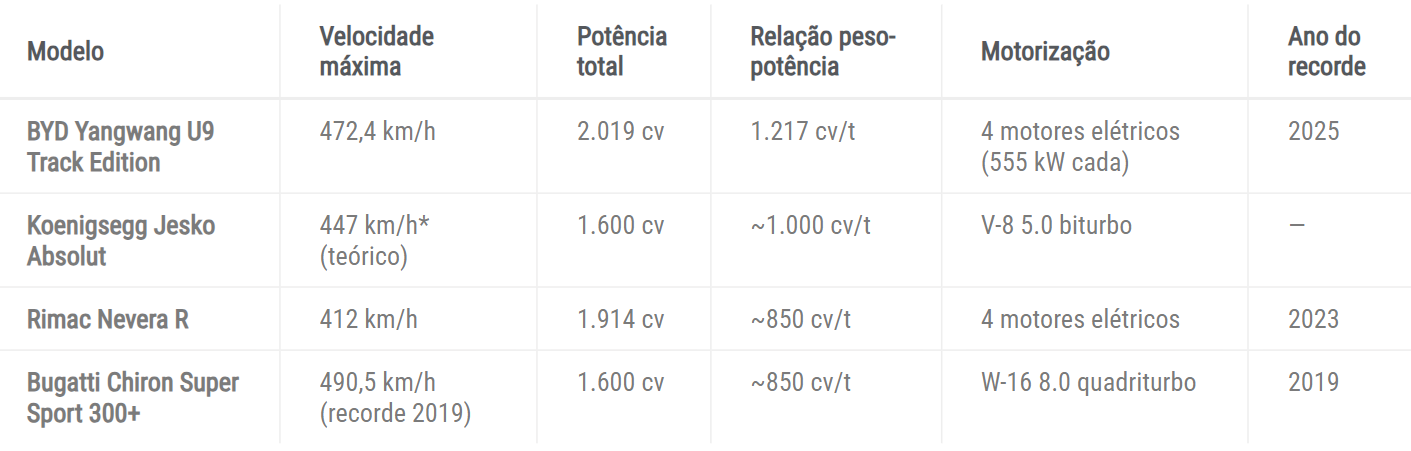Click the 490,5 km/h (recorde 2019) cell
This screenshot has height=451, width=1411.
click(x=395, y=397)
